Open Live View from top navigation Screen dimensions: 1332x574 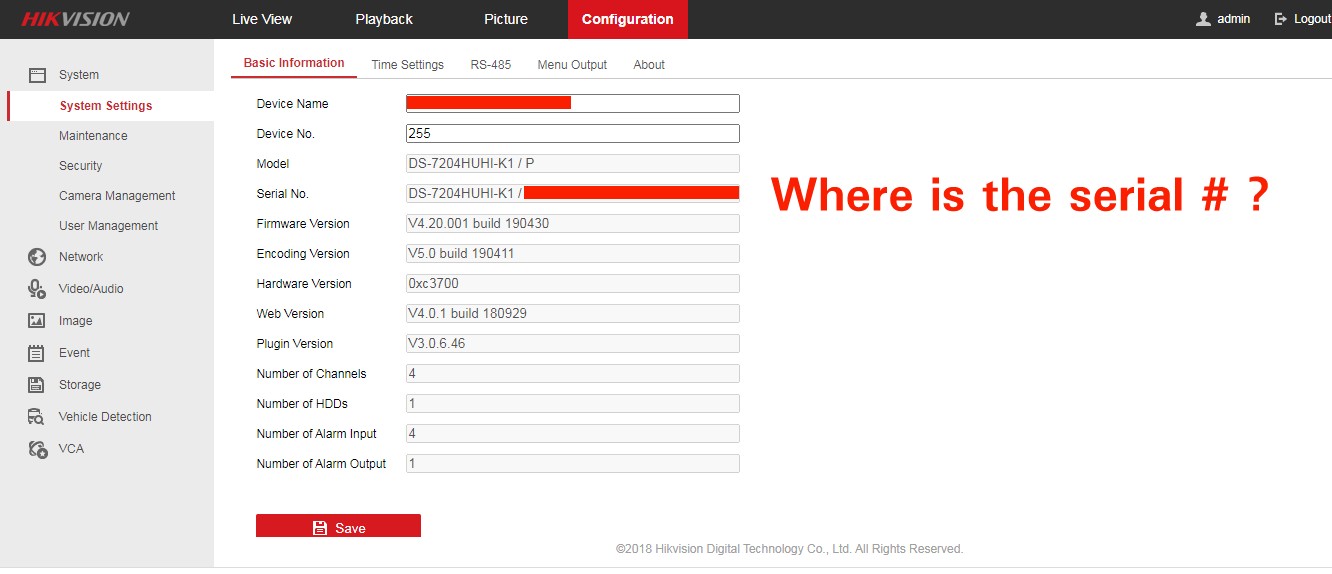[x=262, y=19]
